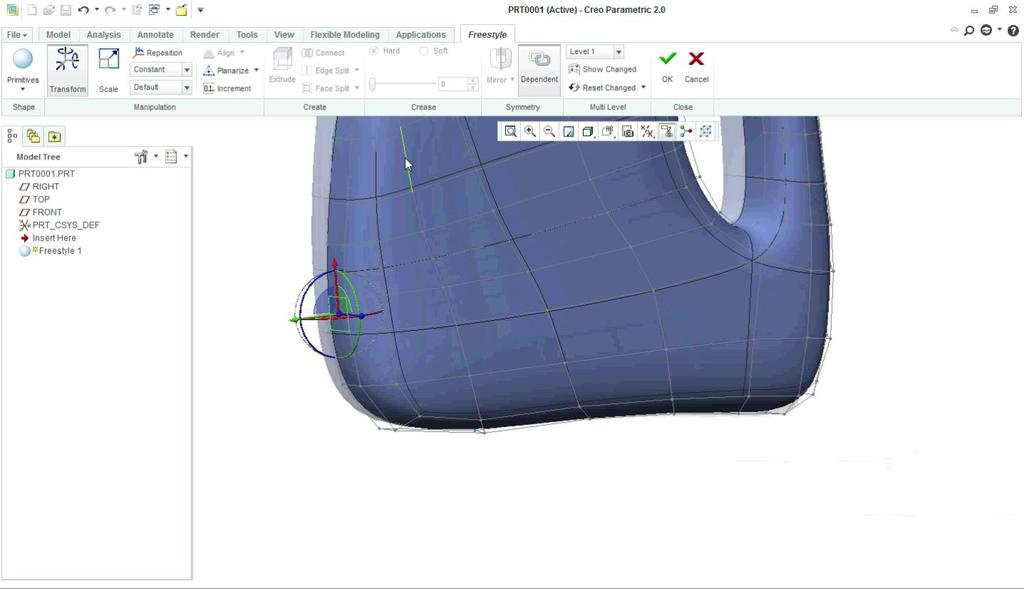Show the Folder Browser navigator tab
Screen dimensions: 1024x589
33,136
